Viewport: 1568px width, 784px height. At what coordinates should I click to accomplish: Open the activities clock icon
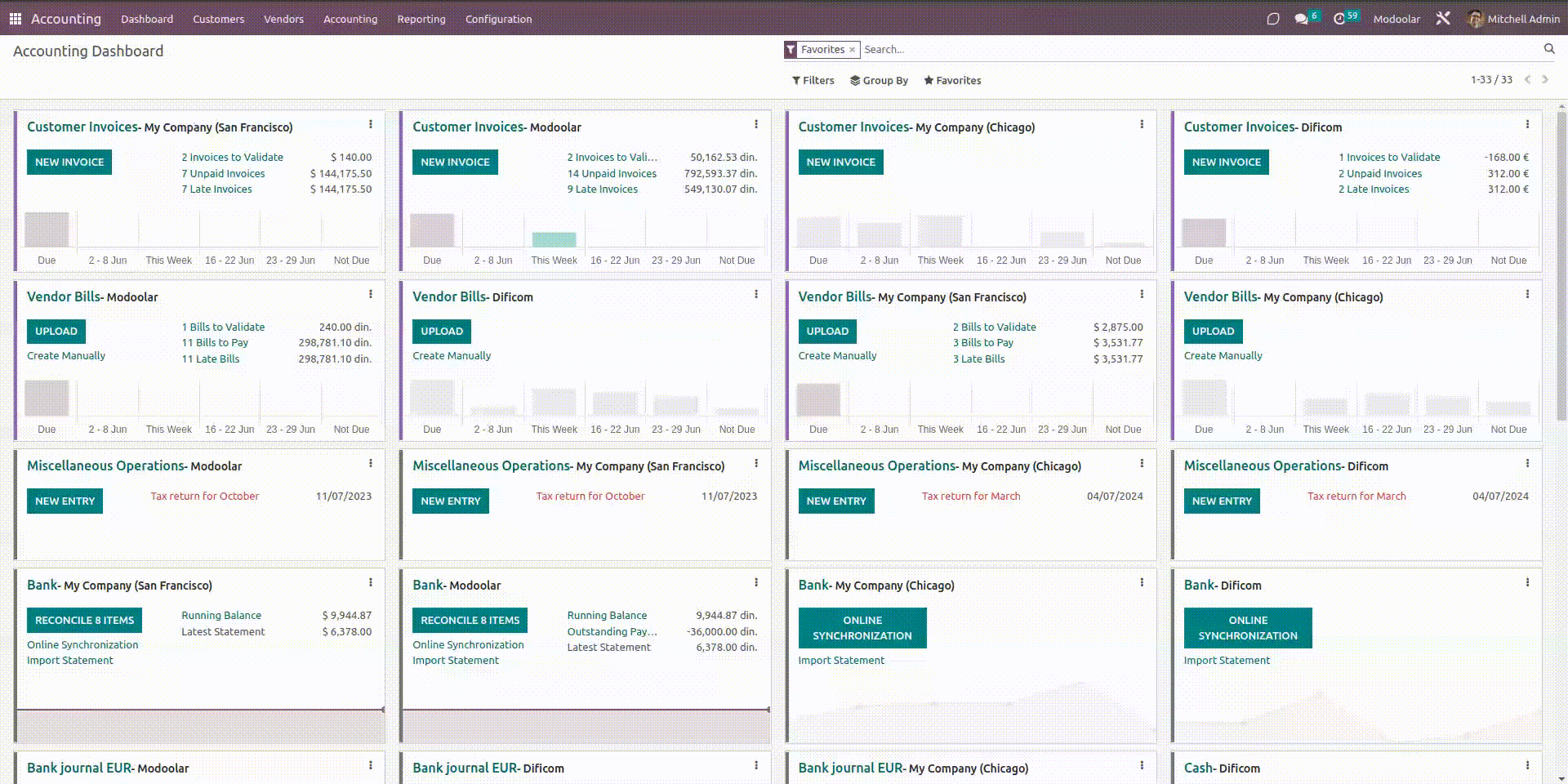(1339, 19)
